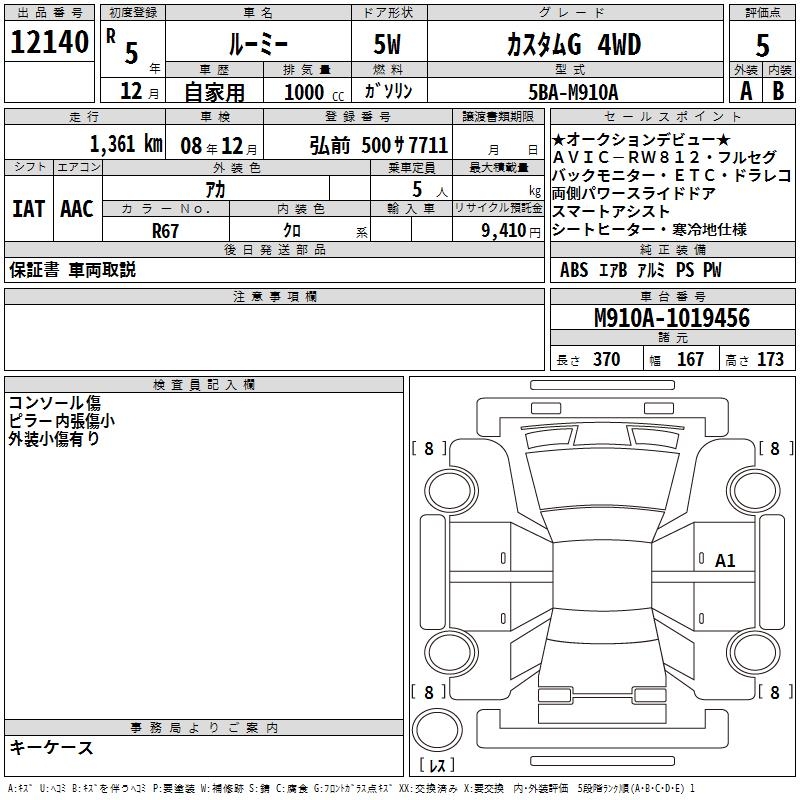The height and width of the screenshot is (800, 800).
Task: Click first registration month 12月
Action: pyautogui.click(x=140, y=91)
